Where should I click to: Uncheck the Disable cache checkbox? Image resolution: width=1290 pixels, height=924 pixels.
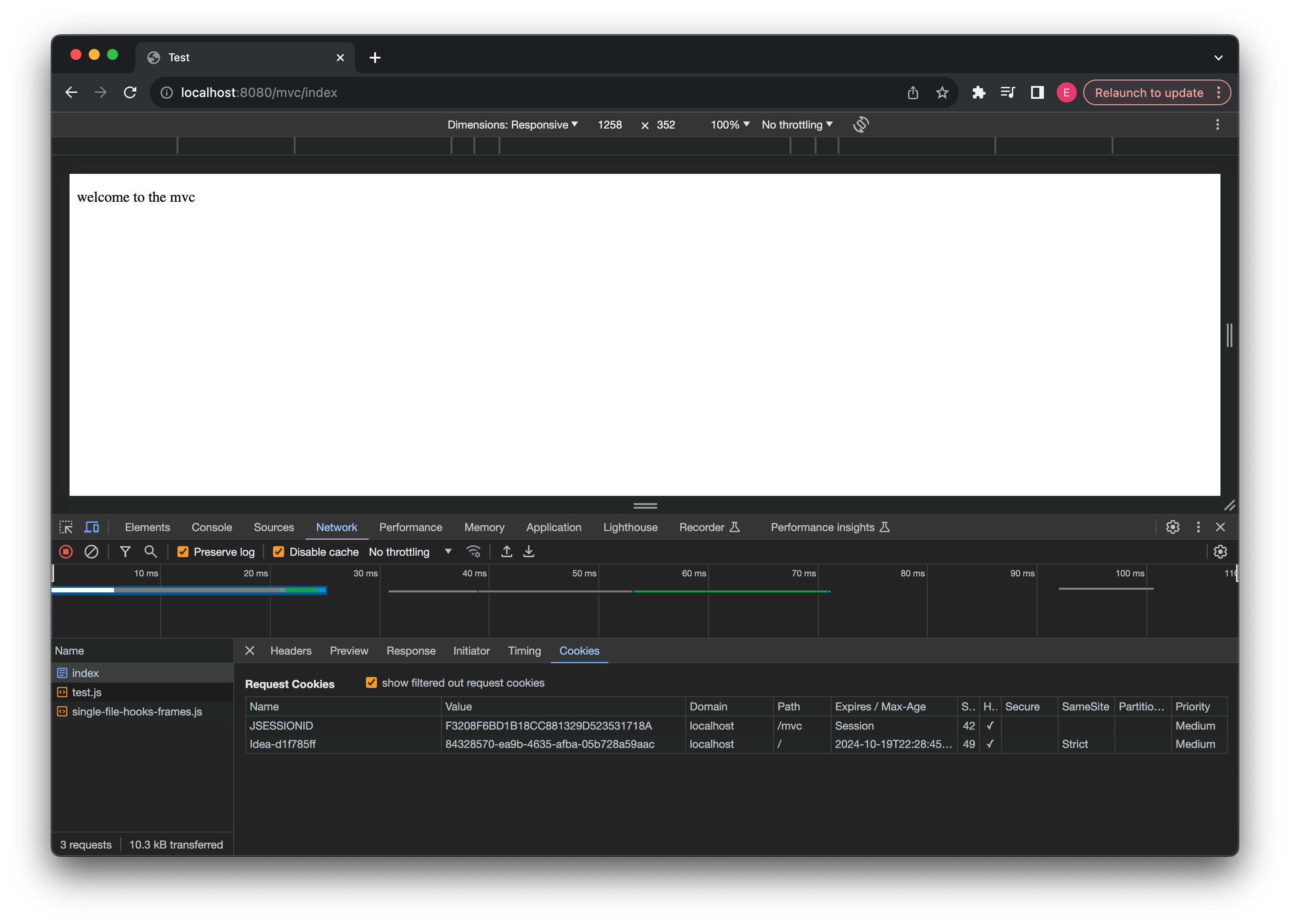click(x=279, y=552)
